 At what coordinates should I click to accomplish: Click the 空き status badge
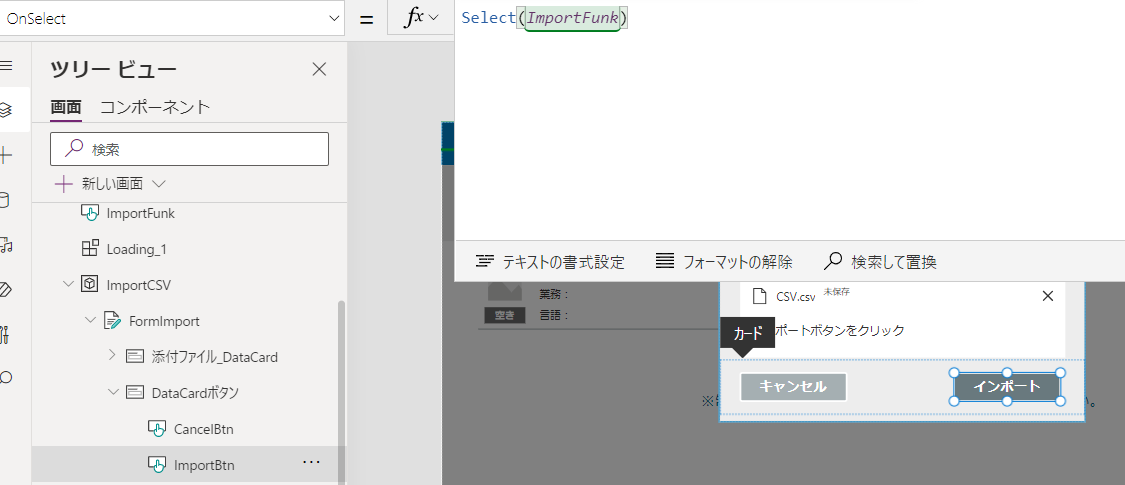505,315
